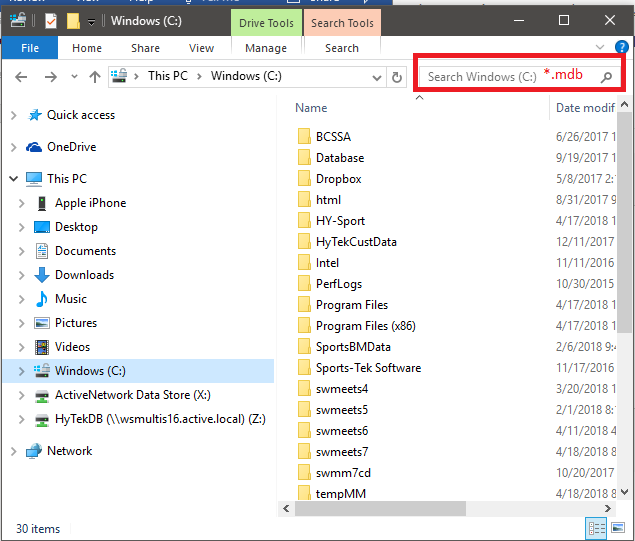
Task: Open address bar history dropdown
Action: coord(377,77)
